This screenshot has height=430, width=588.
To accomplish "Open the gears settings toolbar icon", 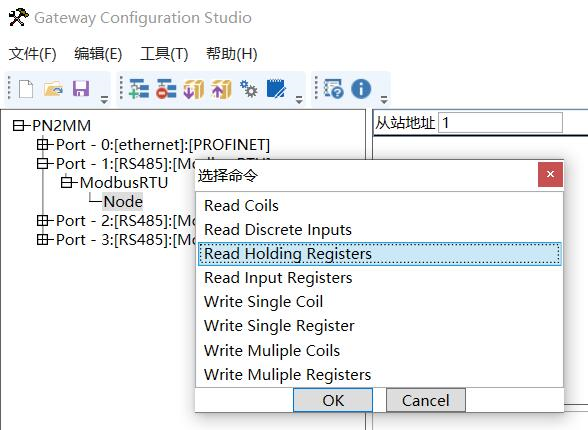I will [249, 89].
